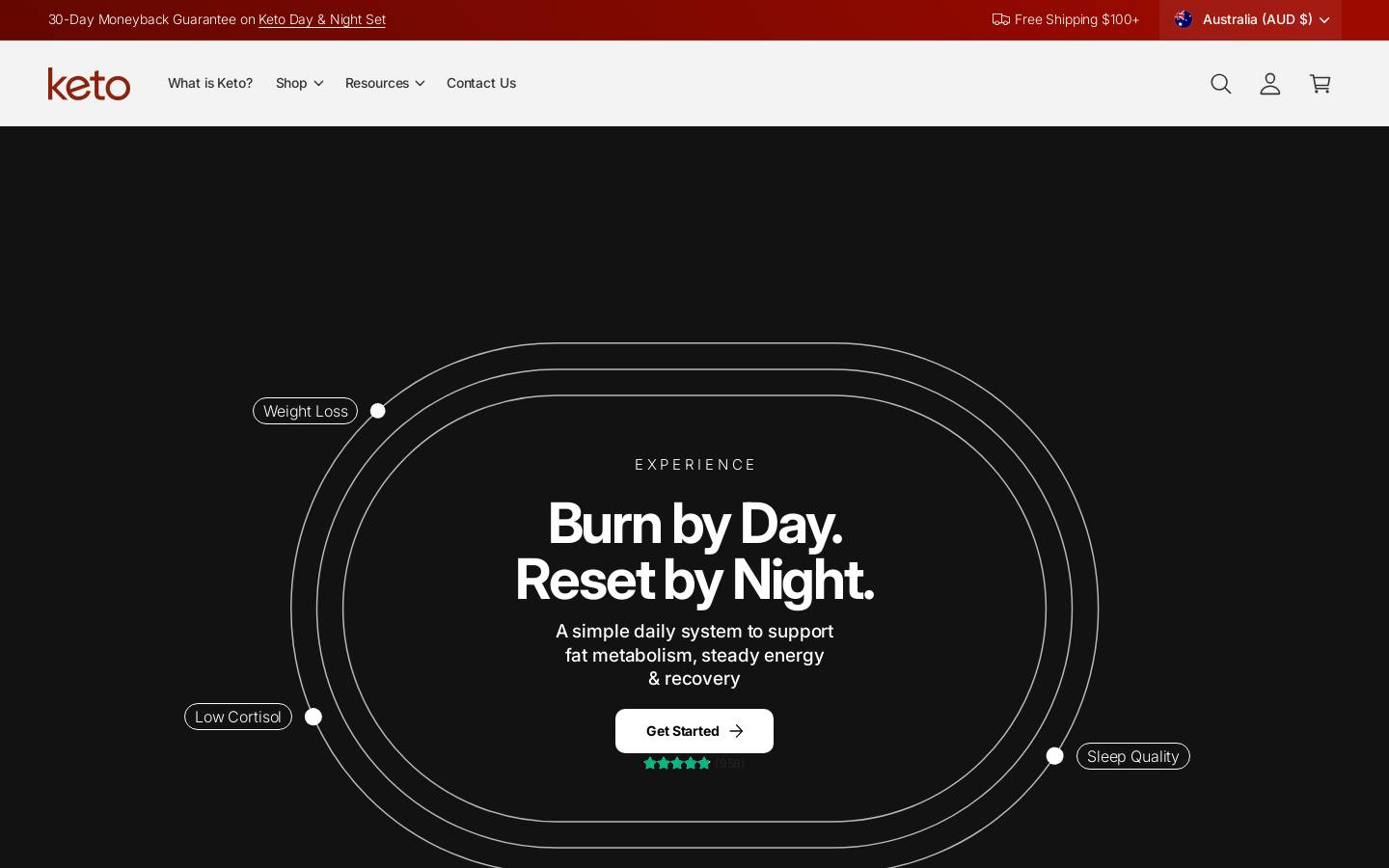The image size is (1389, 868).
Task: Expand the Resources menu
Action: click(x=385, y=83)
